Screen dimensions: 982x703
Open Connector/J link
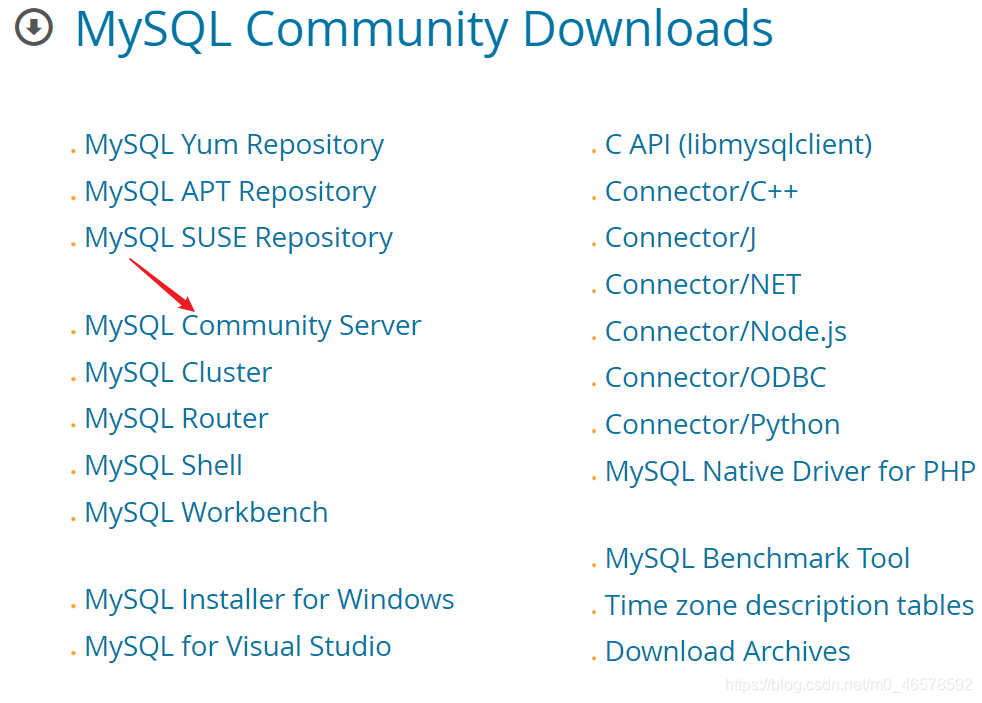pyautogui.click(x=681, y=239)
